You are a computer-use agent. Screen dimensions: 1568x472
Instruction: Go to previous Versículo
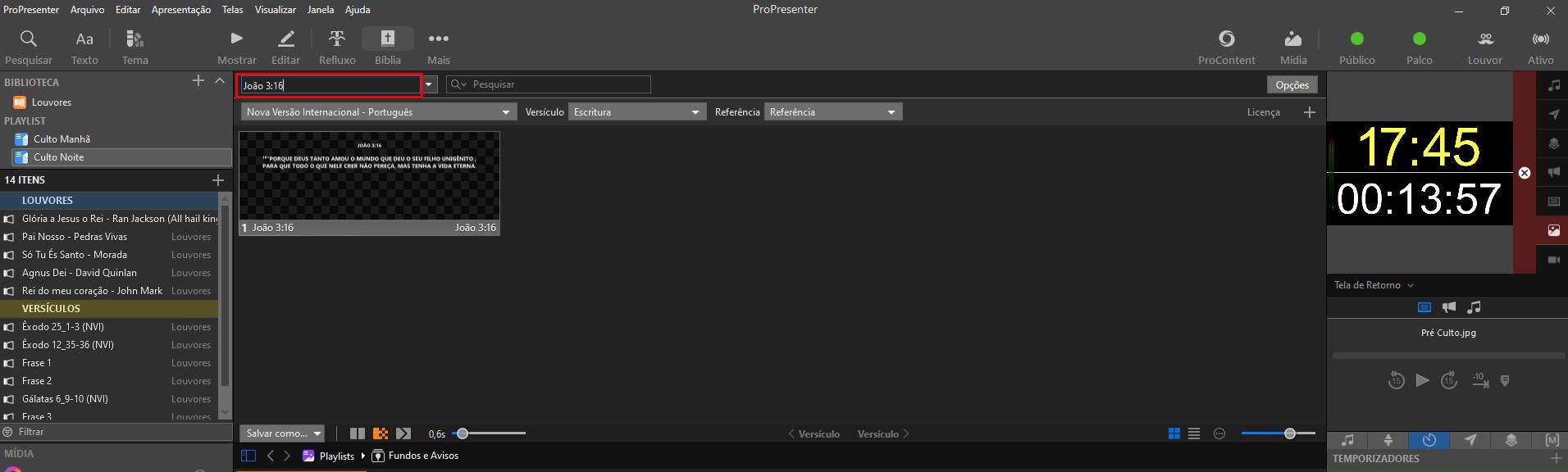pos(814,434)
